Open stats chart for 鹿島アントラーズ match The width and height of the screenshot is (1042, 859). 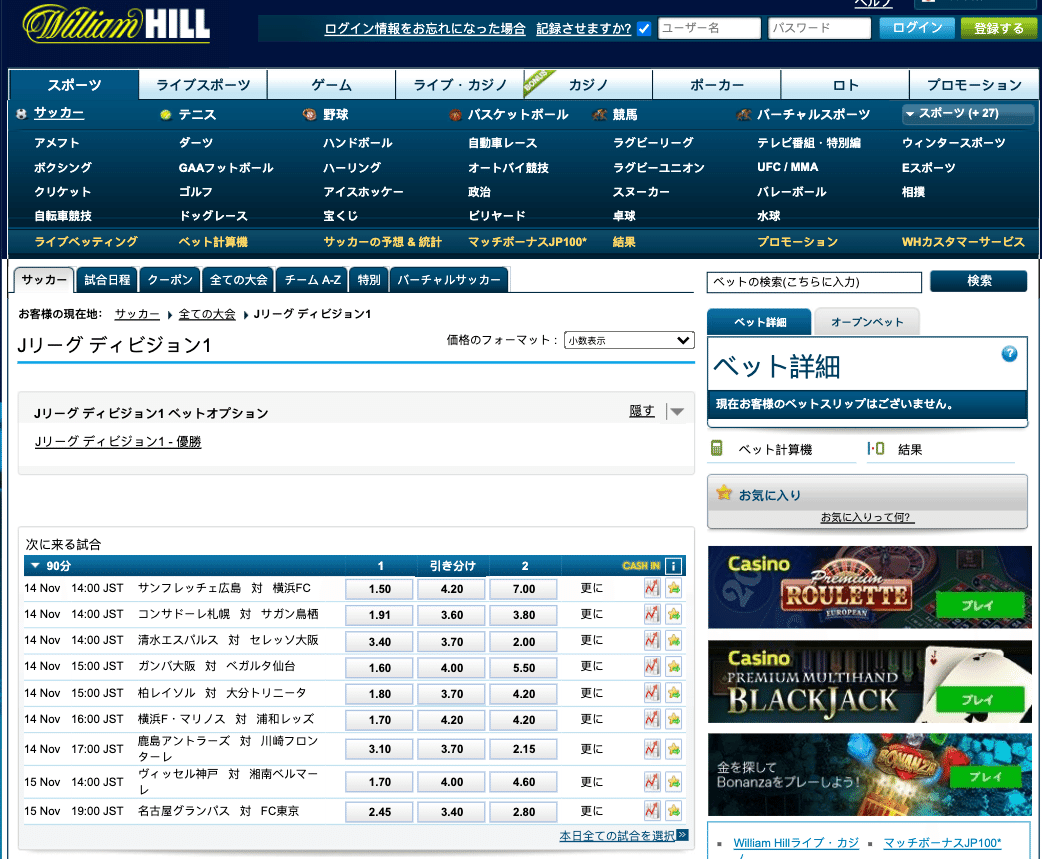tap(652, 749)
